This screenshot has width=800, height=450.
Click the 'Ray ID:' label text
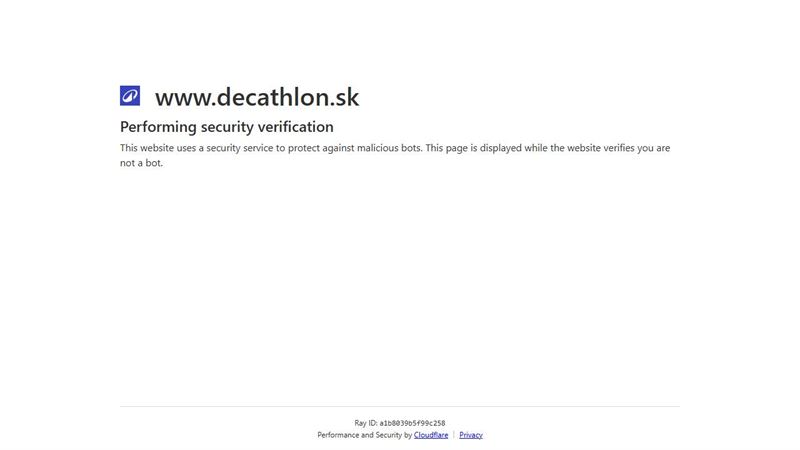point(365,423)
